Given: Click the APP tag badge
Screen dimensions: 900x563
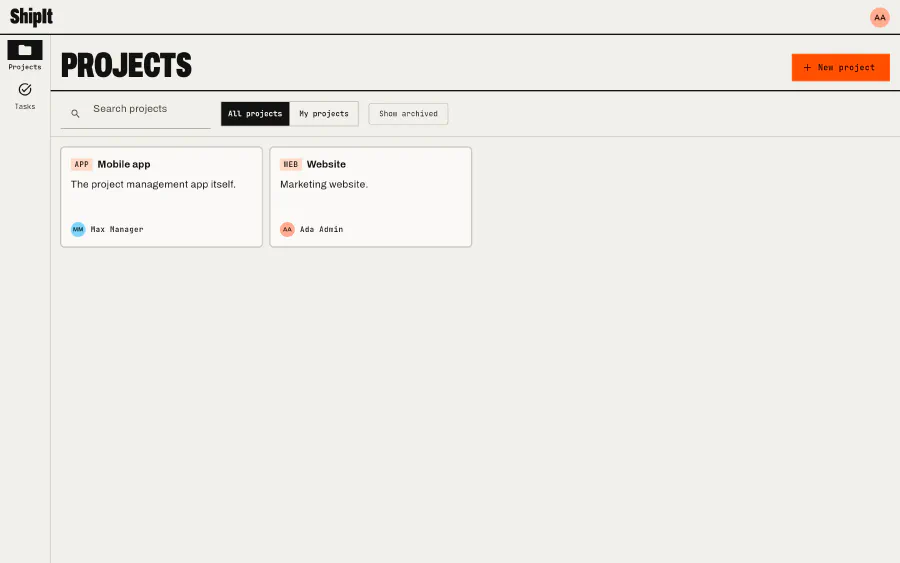Looking at the screenshot, I should pos(82,164).
